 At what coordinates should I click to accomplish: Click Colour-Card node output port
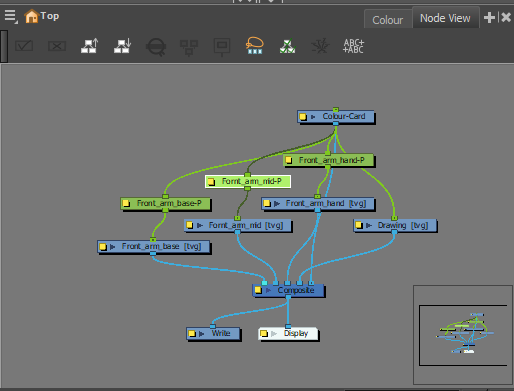(336, 124)
